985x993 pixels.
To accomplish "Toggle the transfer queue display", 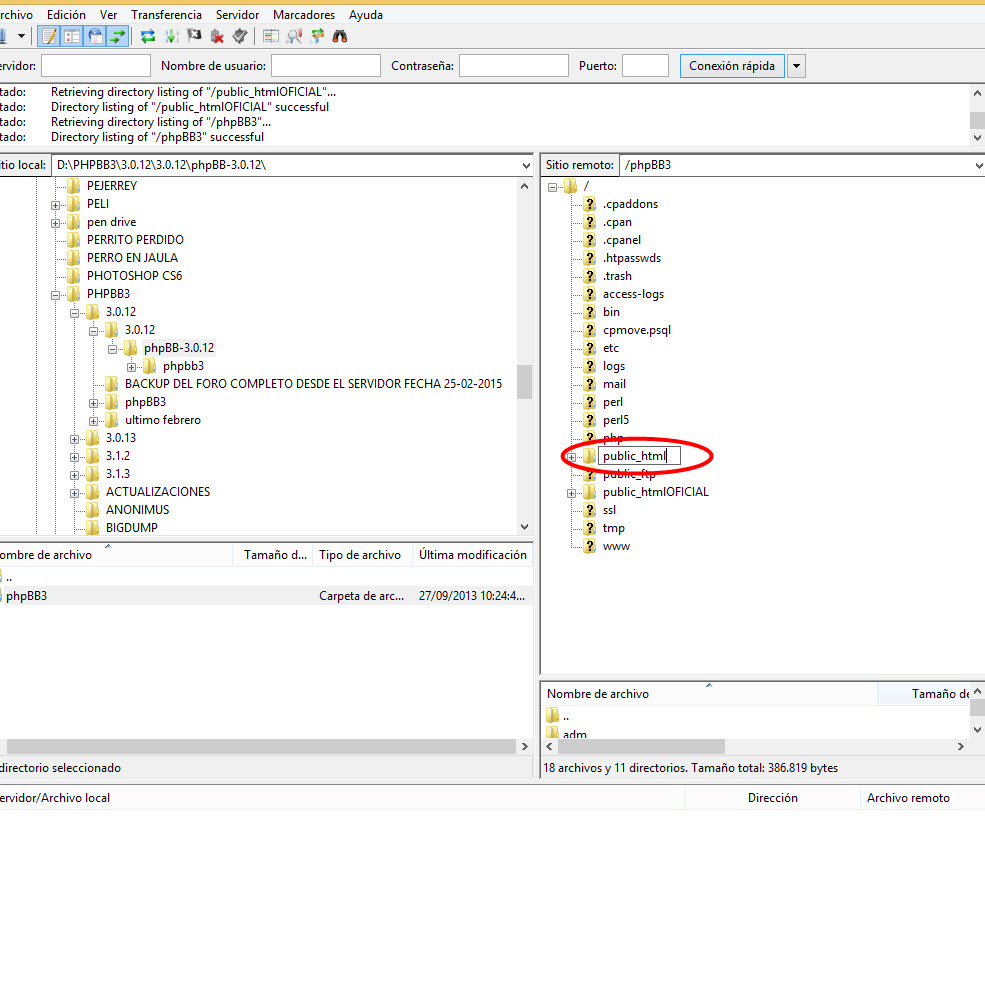I will pyautogui.click(x=118, y=36).
